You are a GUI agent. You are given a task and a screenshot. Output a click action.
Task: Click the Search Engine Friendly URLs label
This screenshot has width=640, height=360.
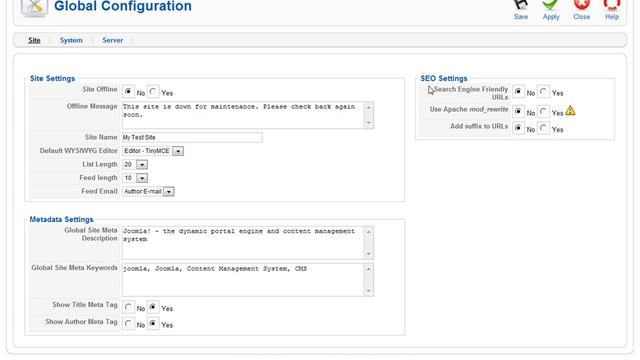(471, 93)
